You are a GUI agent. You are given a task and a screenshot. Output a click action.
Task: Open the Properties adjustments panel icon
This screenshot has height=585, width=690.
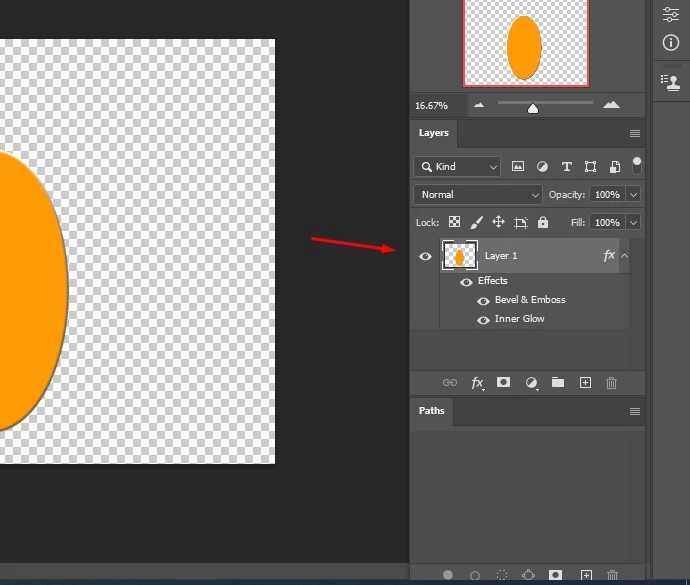point(671,15)
